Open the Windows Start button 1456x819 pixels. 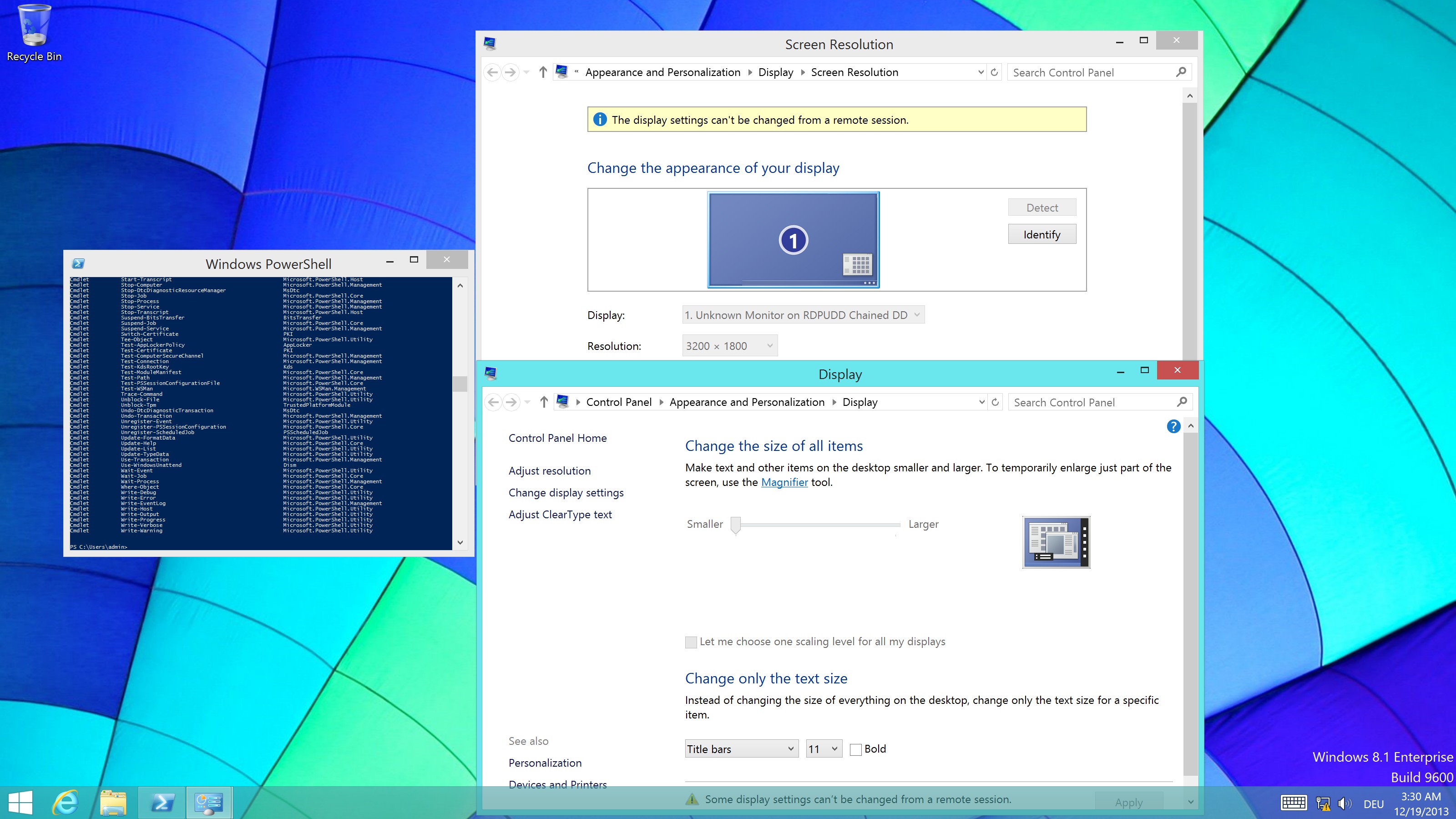click(x=20, y=803)
